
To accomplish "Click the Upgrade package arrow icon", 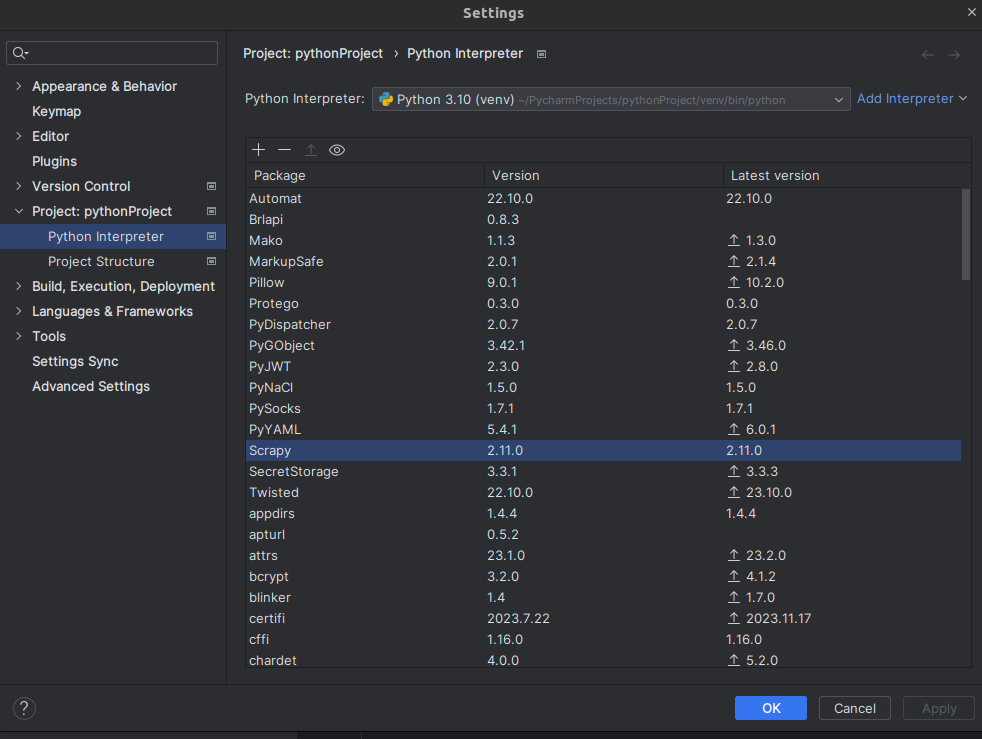I will pos(311,150).
